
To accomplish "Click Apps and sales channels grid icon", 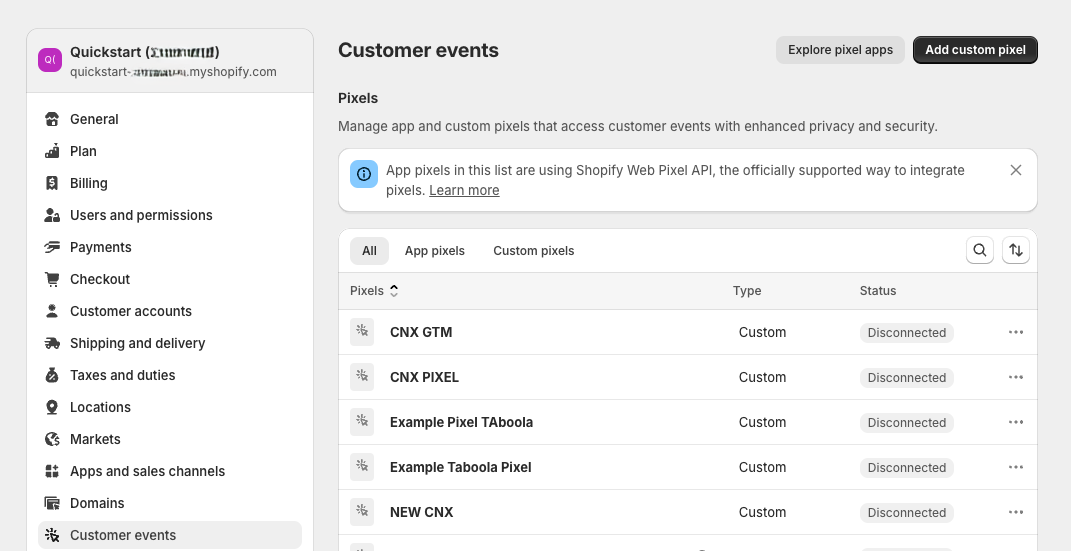I will [52, 472].
